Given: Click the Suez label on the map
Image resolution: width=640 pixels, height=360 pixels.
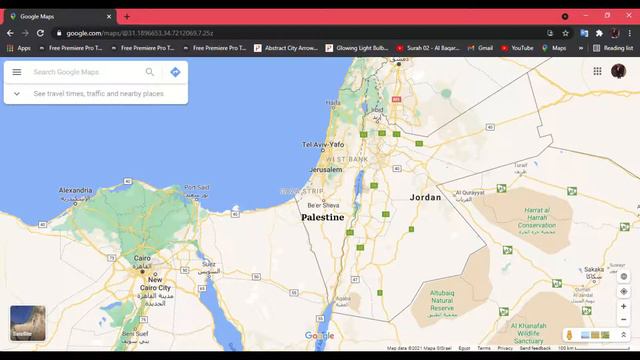Looking at the screenshot, I should [x=209, y=264].
